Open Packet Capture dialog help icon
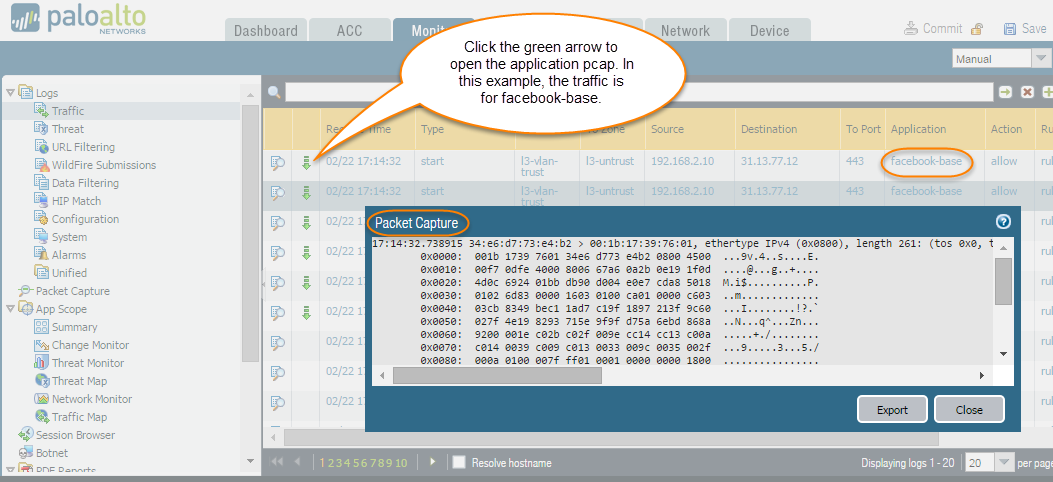Viewport: 1053px width, 482px height. [x=1003, y=222]
